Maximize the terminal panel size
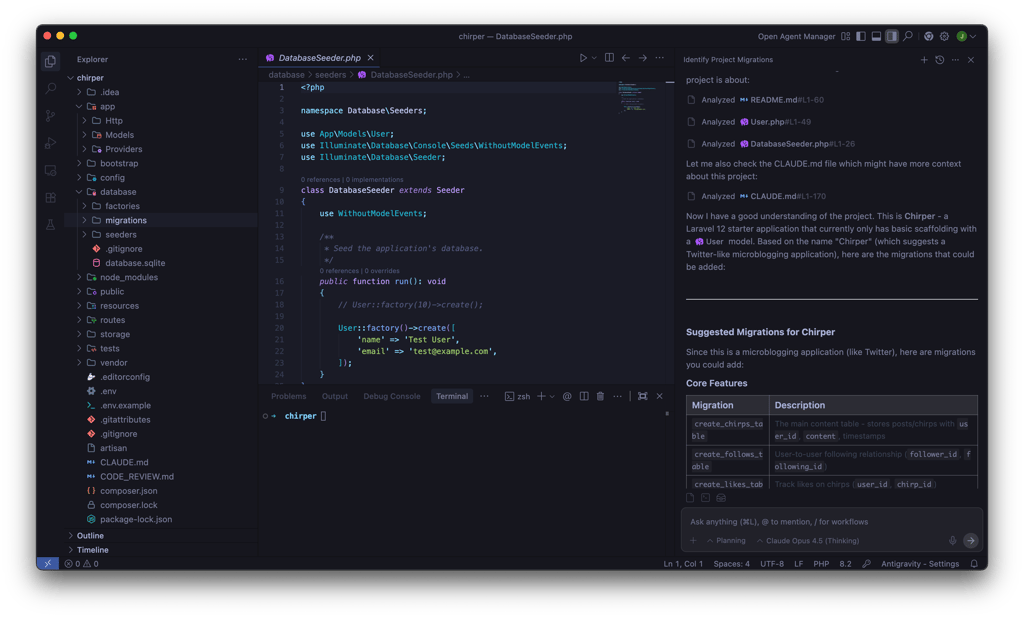The width and height of the screenshot is (1024, 618). pyautogui.click(x=643, y=397)
